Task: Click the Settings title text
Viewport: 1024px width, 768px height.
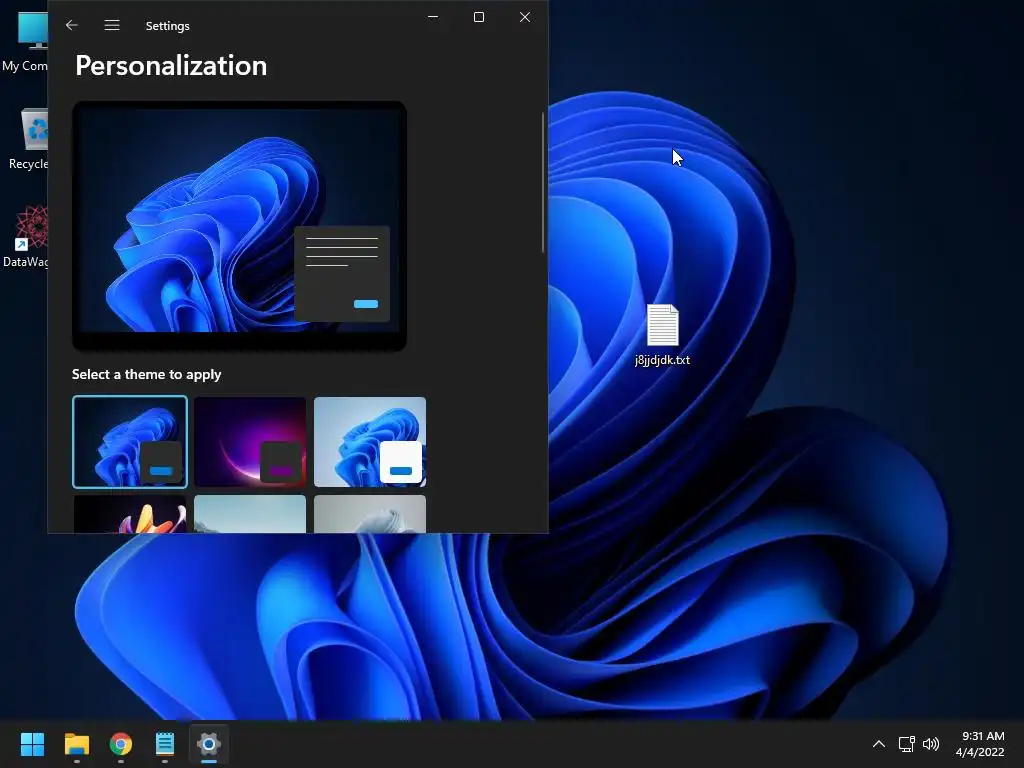Action: click(x=168, y=26)
